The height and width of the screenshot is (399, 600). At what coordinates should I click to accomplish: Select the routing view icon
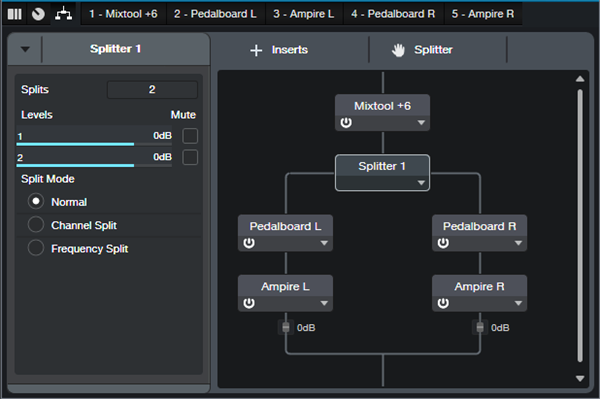[63, 14]
